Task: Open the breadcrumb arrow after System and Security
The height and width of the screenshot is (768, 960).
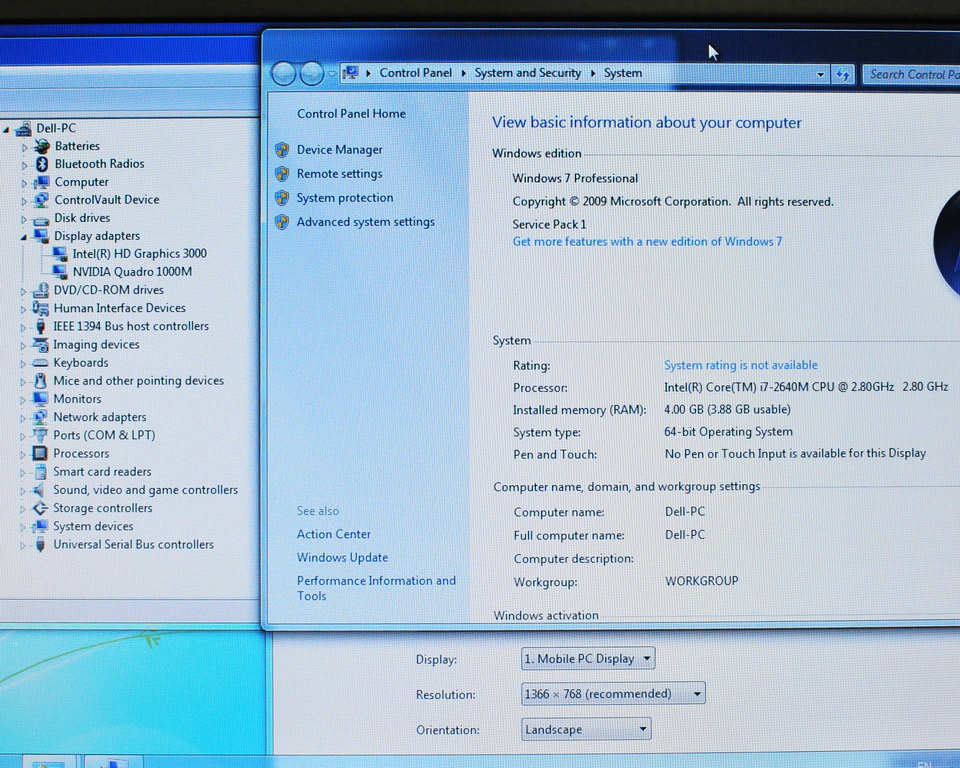Action: [x=593, y=73]
